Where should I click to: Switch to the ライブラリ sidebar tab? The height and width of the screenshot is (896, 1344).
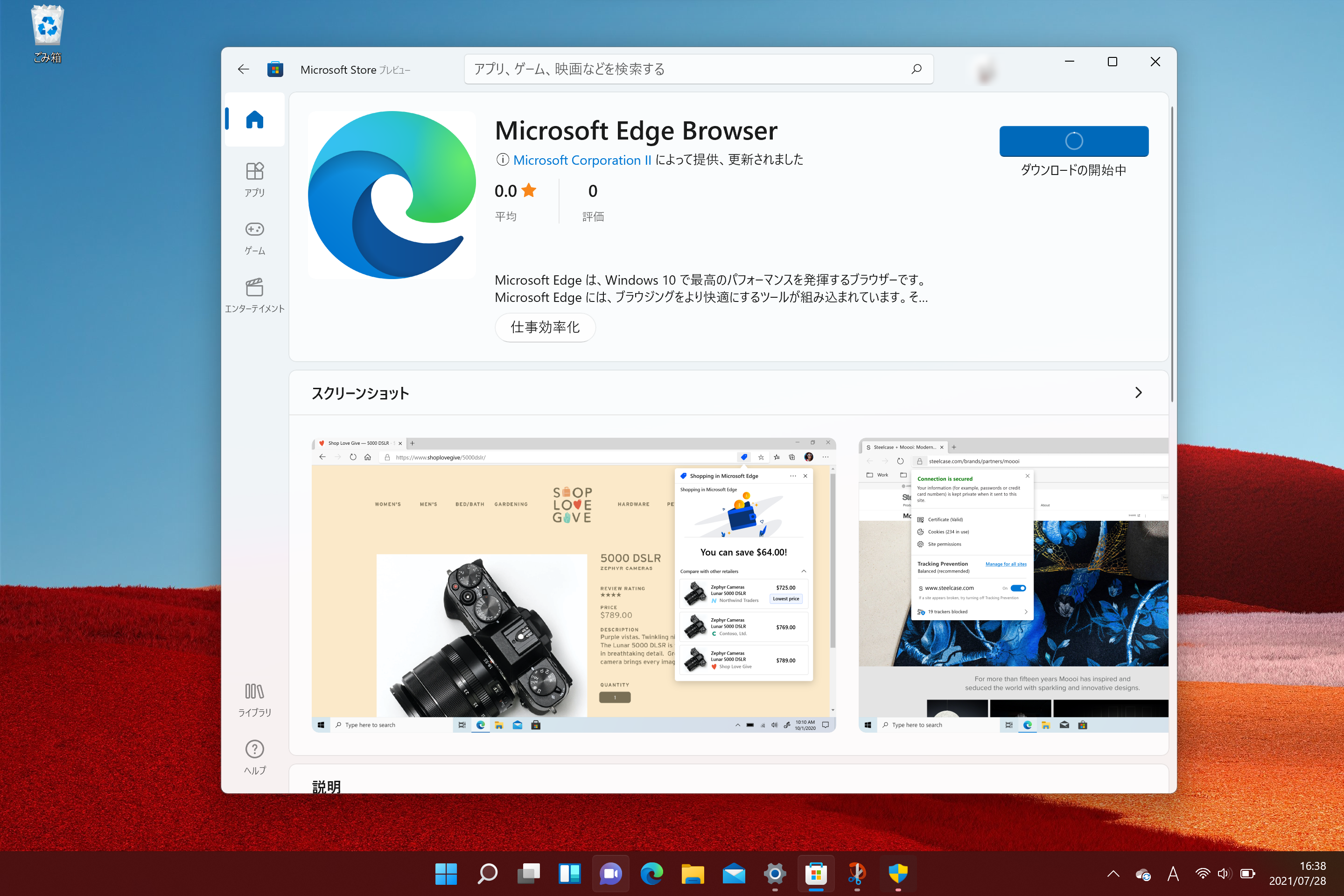click(x=254, y=698)
